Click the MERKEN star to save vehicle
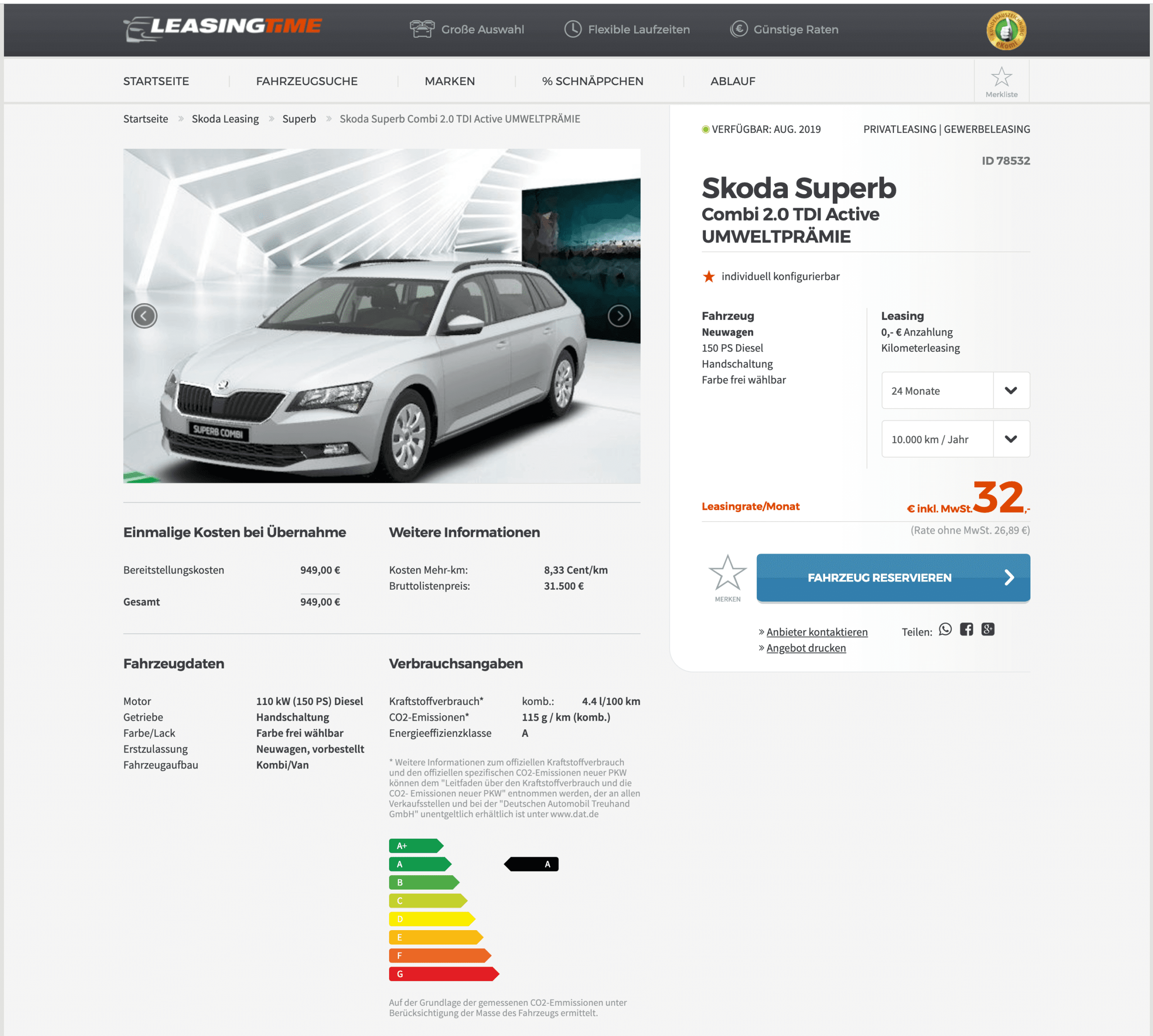This screenshot has width=1153, height=1036. coord(727,578)
